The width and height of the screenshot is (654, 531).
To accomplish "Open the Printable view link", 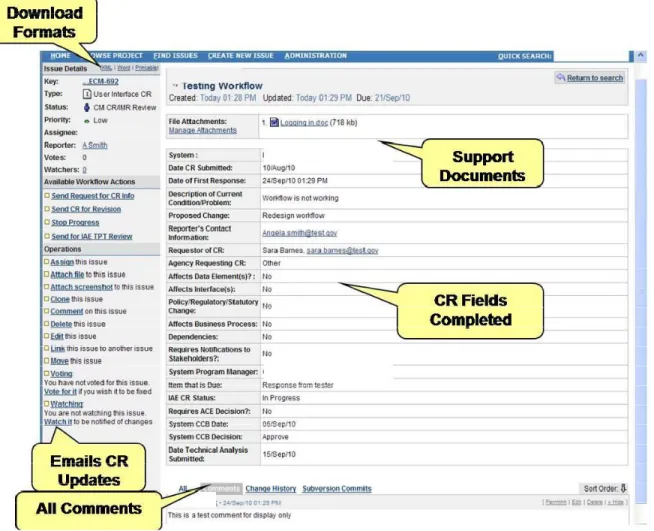I will [x=146, y=68].
